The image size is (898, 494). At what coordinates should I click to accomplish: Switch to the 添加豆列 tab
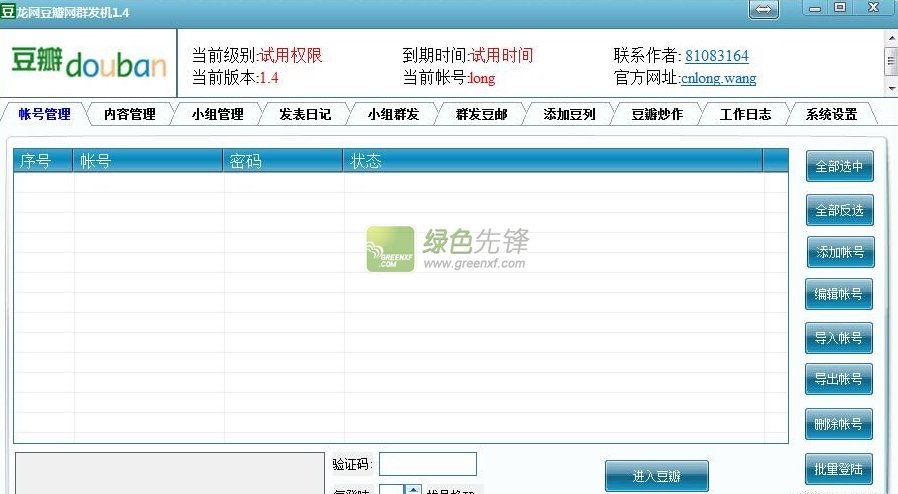pos(569,114)
